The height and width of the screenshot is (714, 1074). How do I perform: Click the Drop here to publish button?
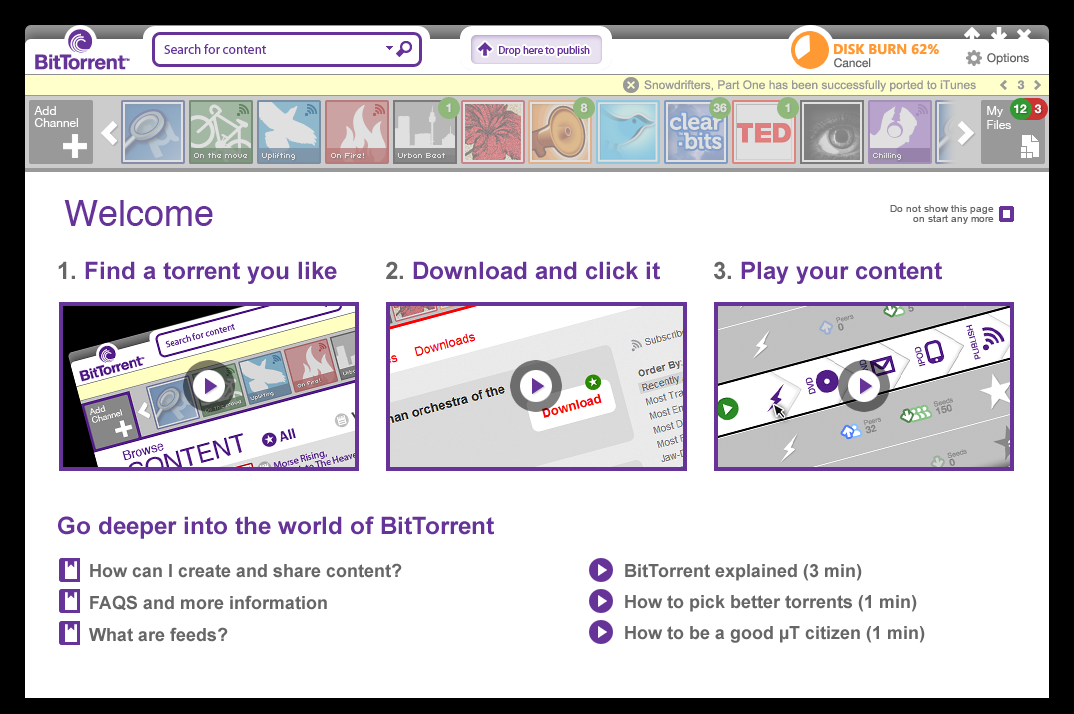click(x=536, y=49)
